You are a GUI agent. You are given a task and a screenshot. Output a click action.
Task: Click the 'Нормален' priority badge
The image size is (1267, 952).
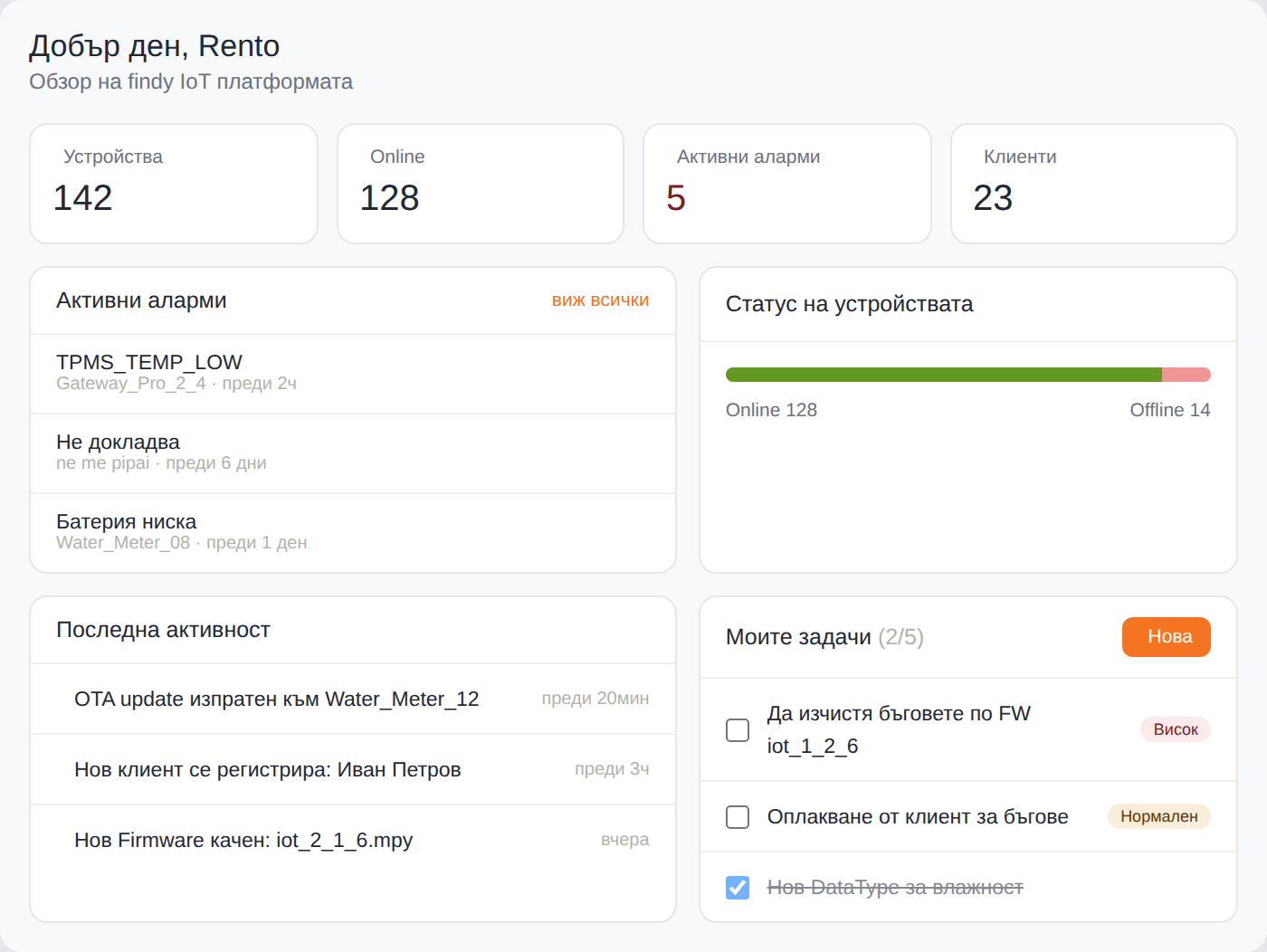1158,816
